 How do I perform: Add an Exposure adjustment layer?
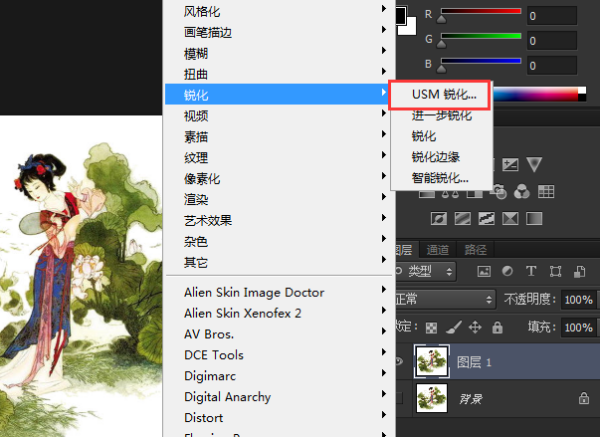coord(510,165)
